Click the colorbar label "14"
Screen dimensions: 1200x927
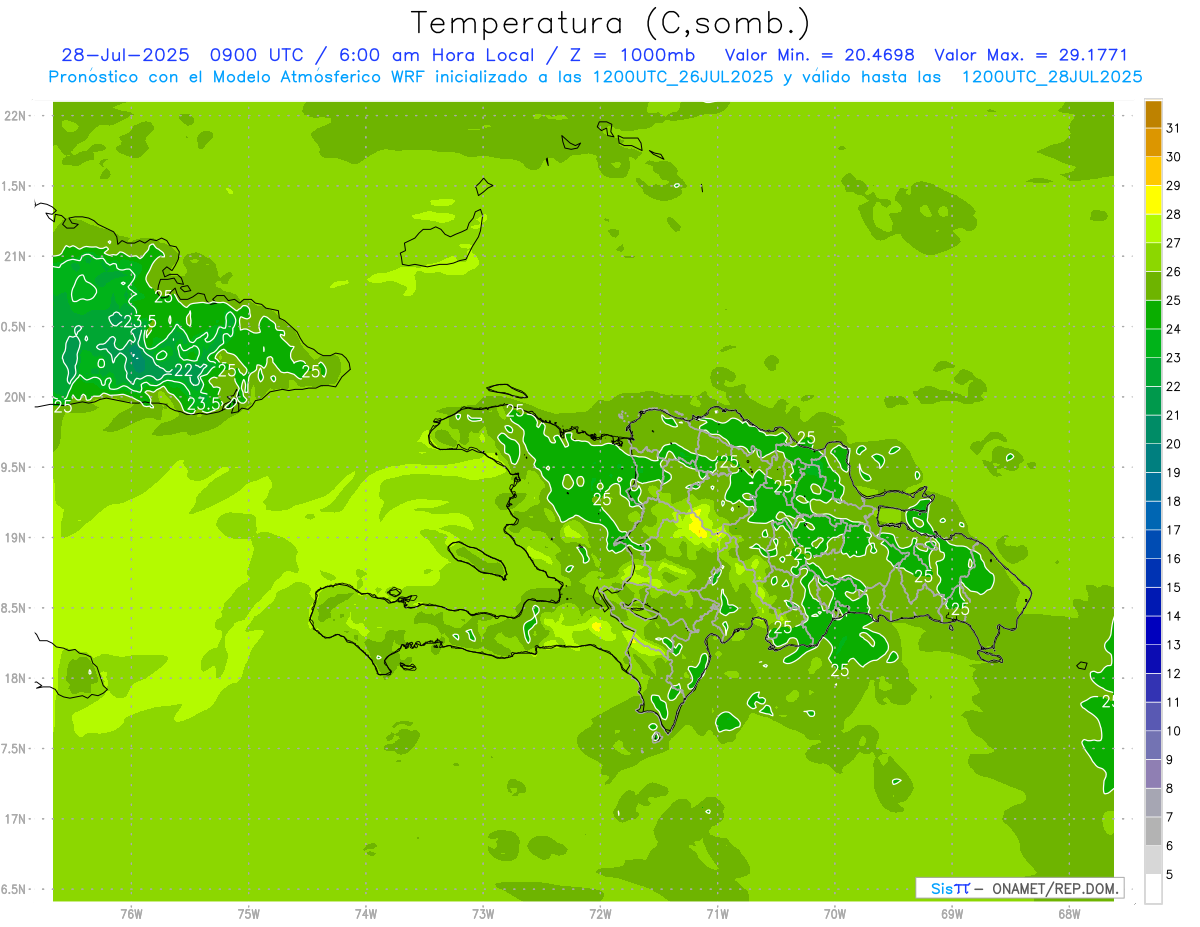pyautogui.click(x=1173, y=616)
